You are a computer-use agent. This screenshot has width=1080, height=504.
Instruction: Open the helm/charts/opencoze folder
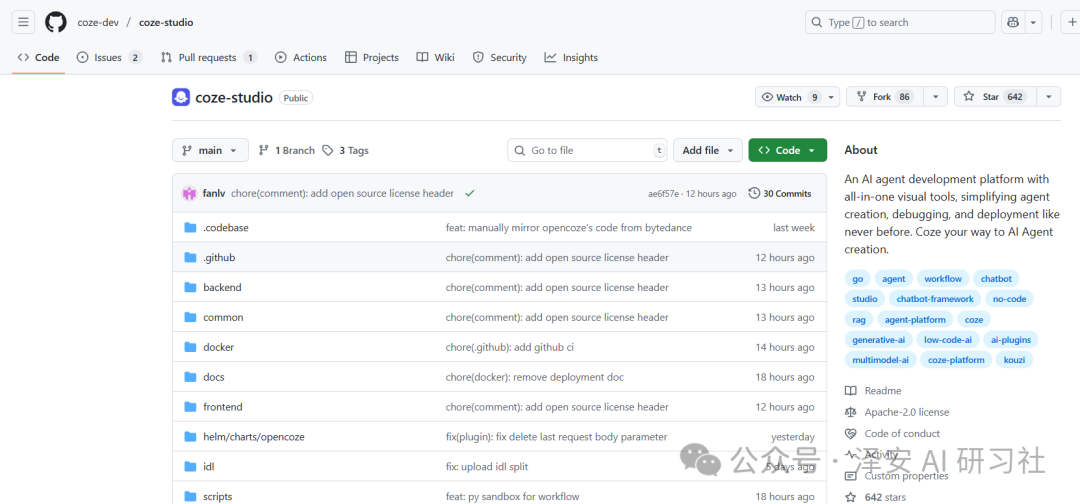coord(253,437)
